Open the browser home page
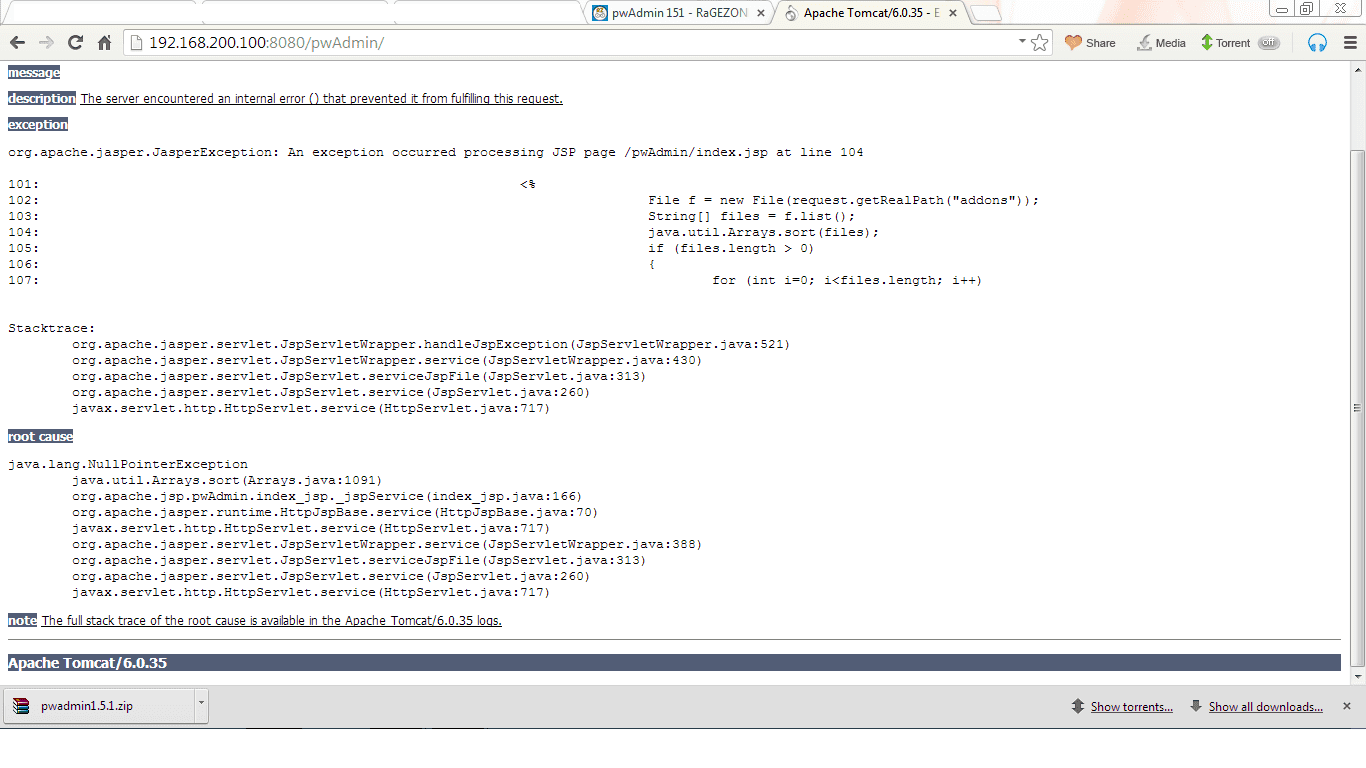This screenshot has height=768, width=1366. pos(104,42)
